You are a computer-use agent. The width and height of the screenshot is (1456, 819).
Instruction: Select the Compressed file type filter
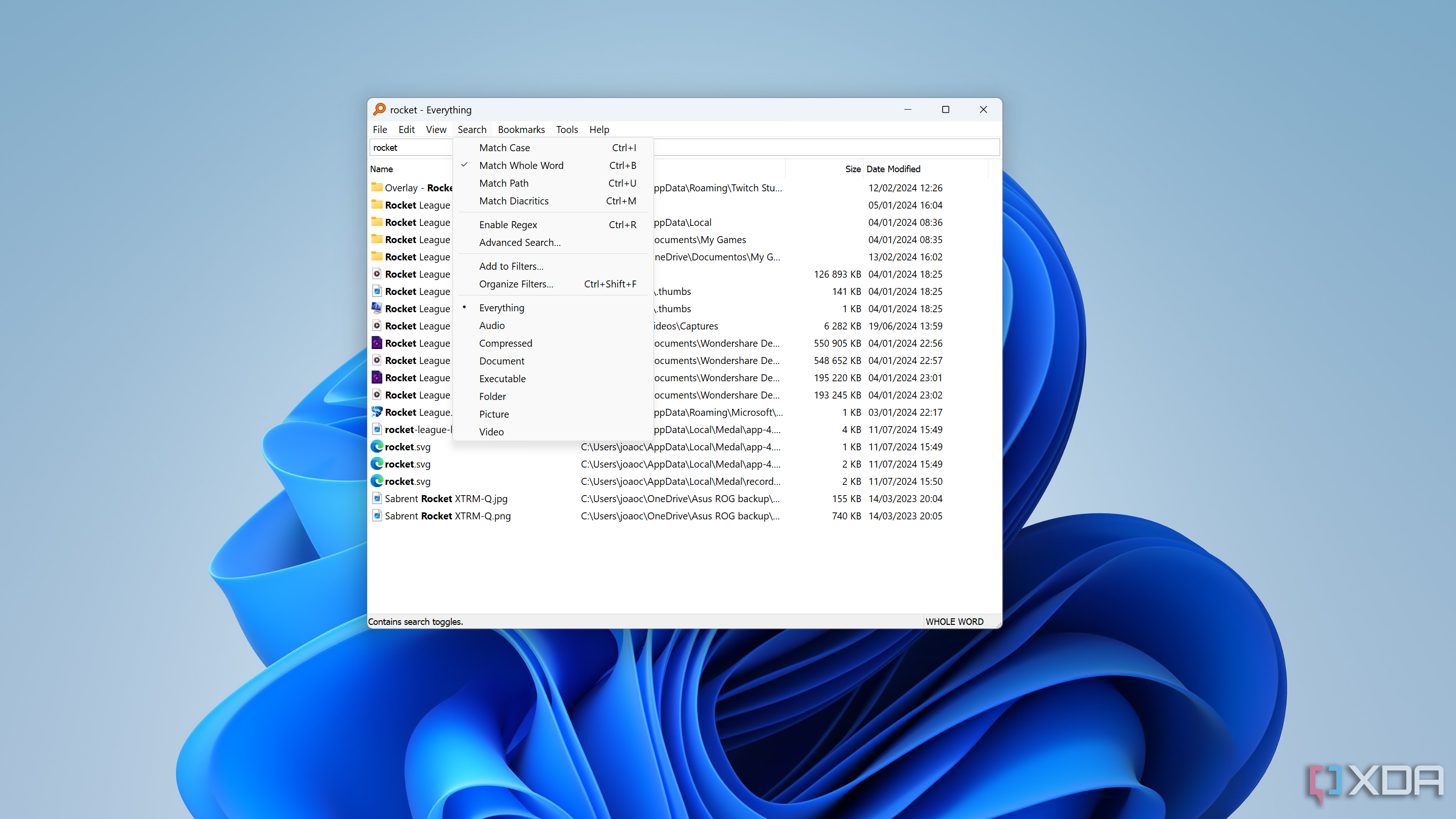pyautogui.click(x=506, y=343)
